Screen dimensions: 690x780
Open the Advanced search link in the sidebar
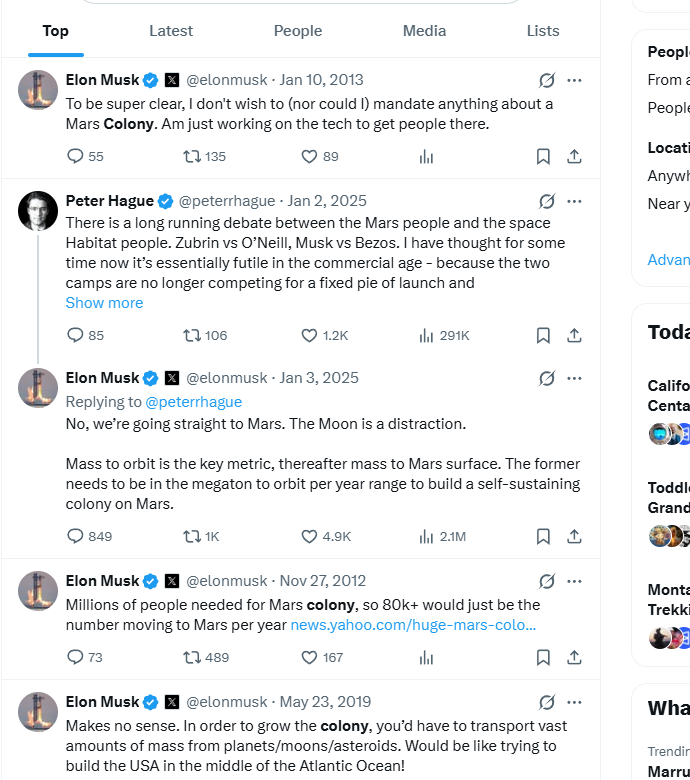tap(668, 260)
